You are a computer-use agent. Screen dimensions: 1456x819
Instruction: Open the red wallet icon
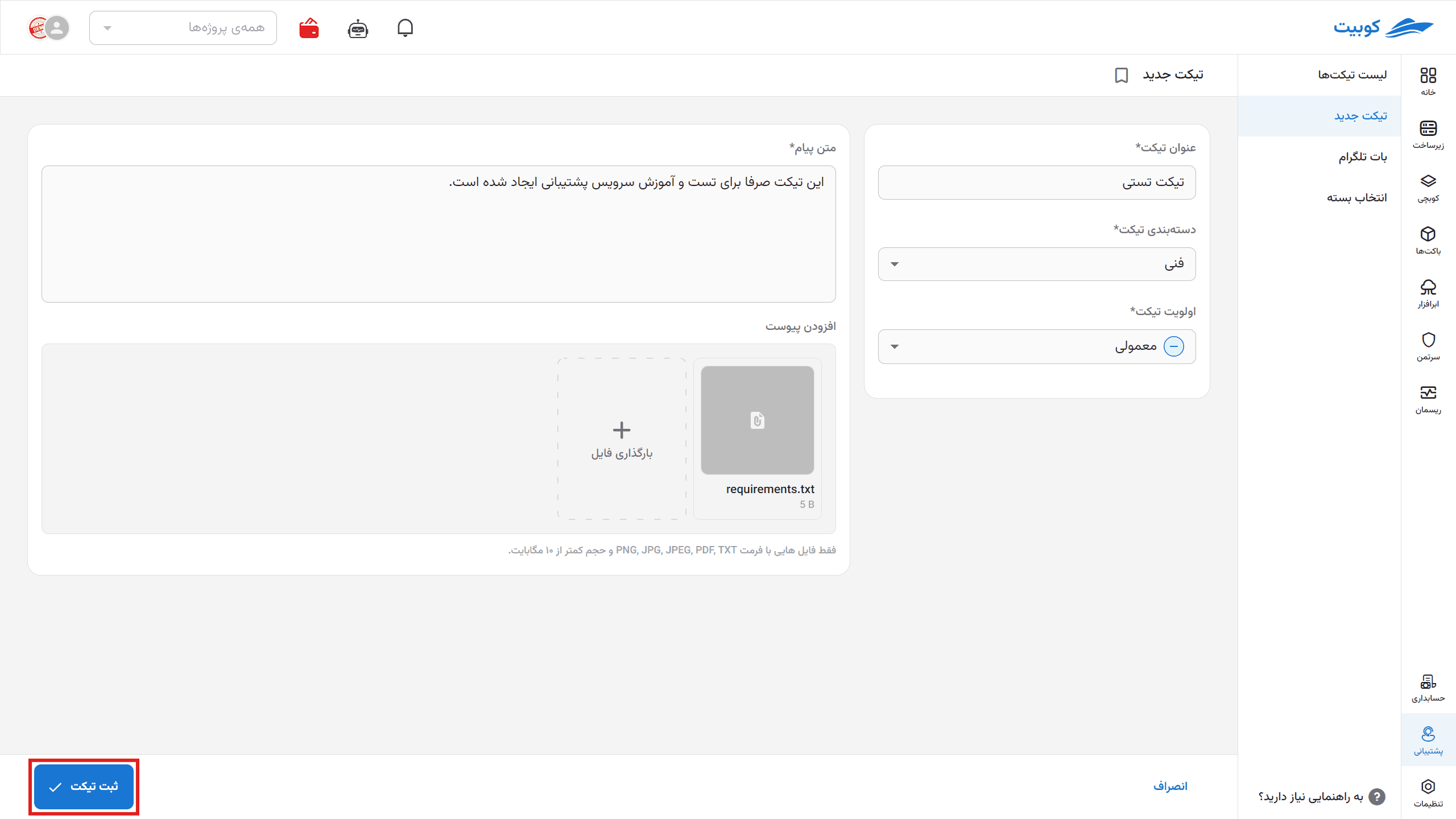pyautogui.click(x=309, y=28)
